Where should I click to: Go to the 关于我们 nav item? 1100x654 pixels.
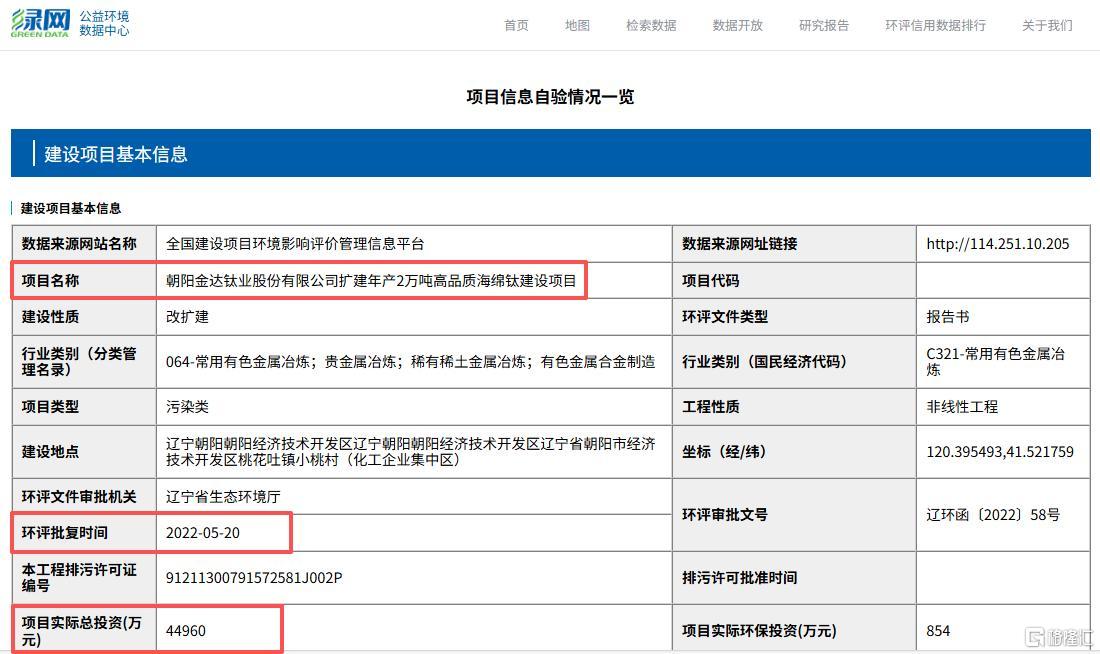[1047, 25]
